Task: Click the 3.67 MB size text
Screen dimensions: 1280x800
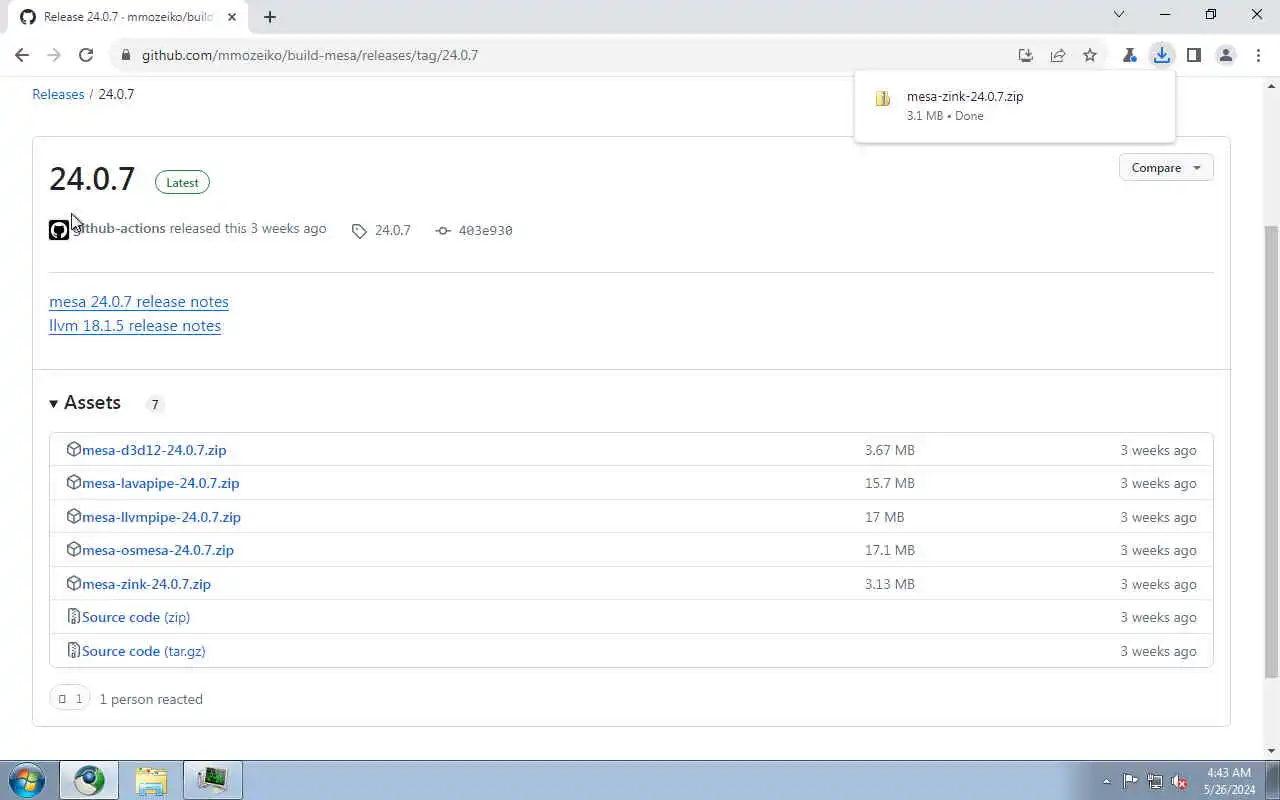Action: click(x=890, y=450)
